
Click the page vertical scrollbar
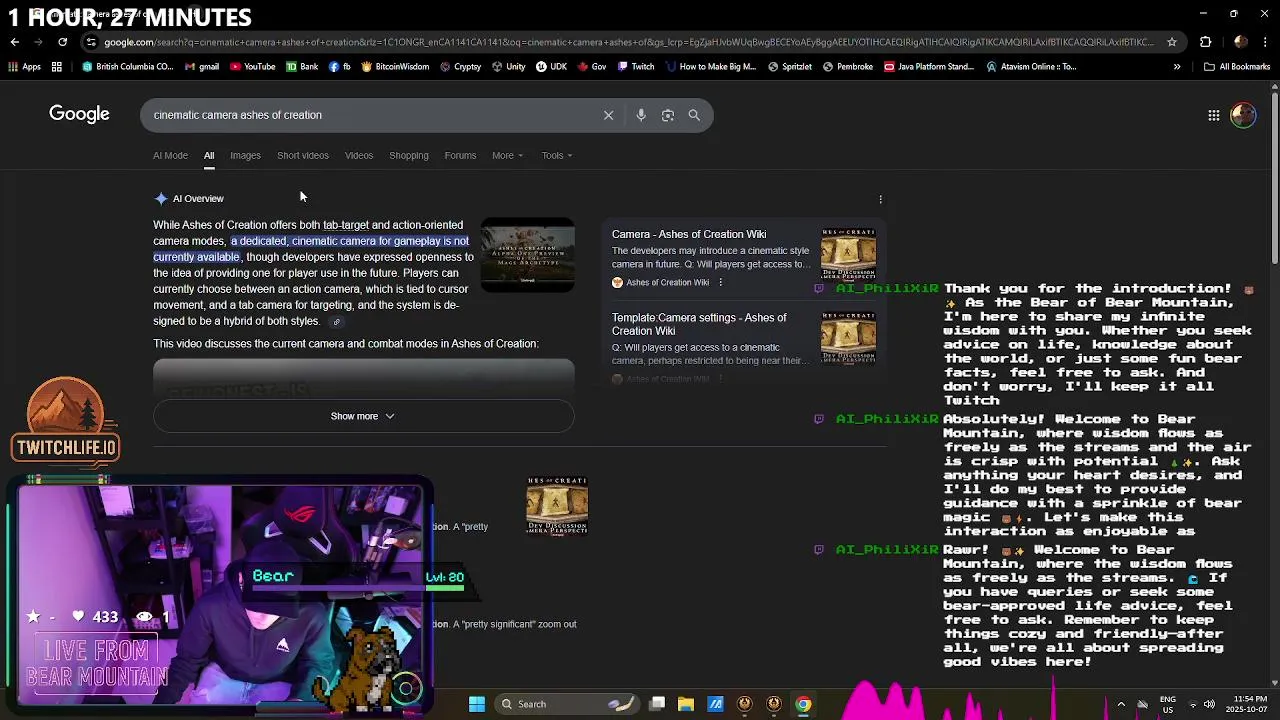point(1274,178)
